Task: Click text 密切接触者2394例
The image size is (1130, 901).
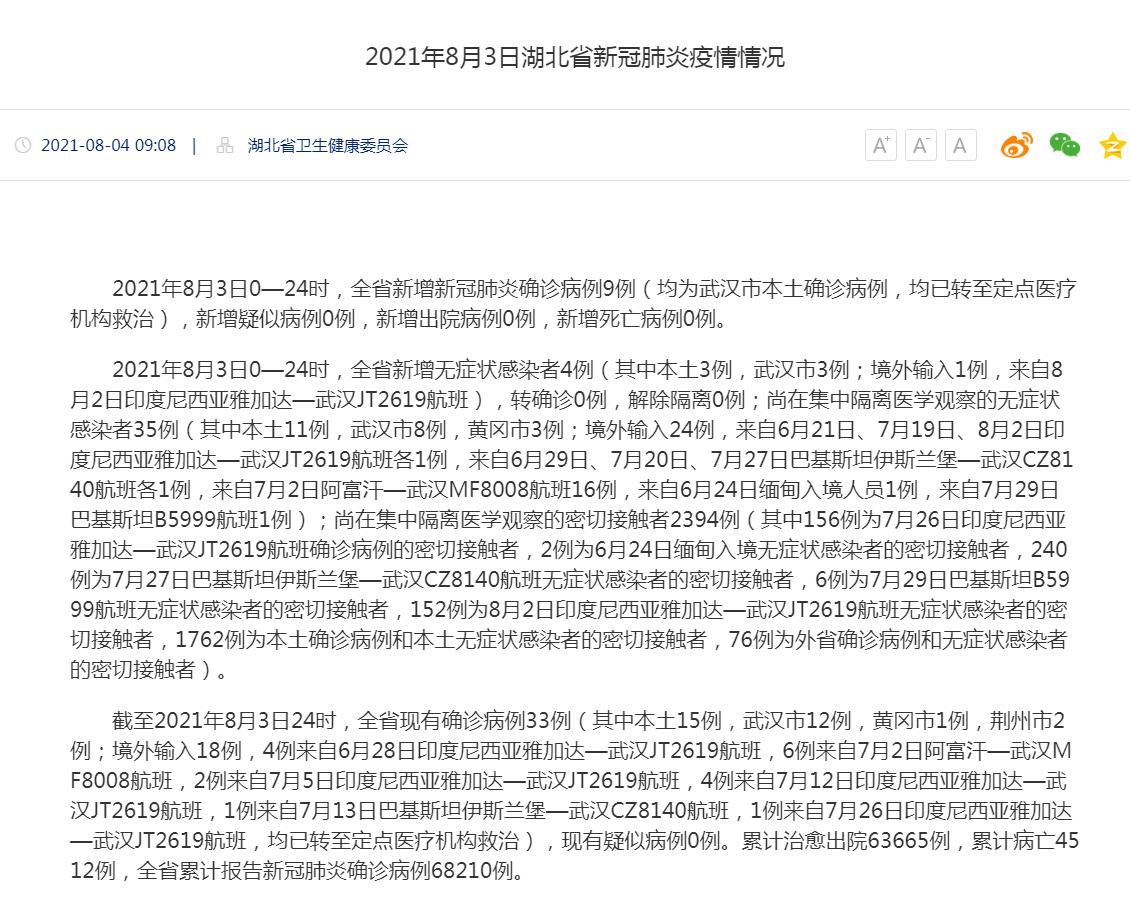Action: (646, 520)
